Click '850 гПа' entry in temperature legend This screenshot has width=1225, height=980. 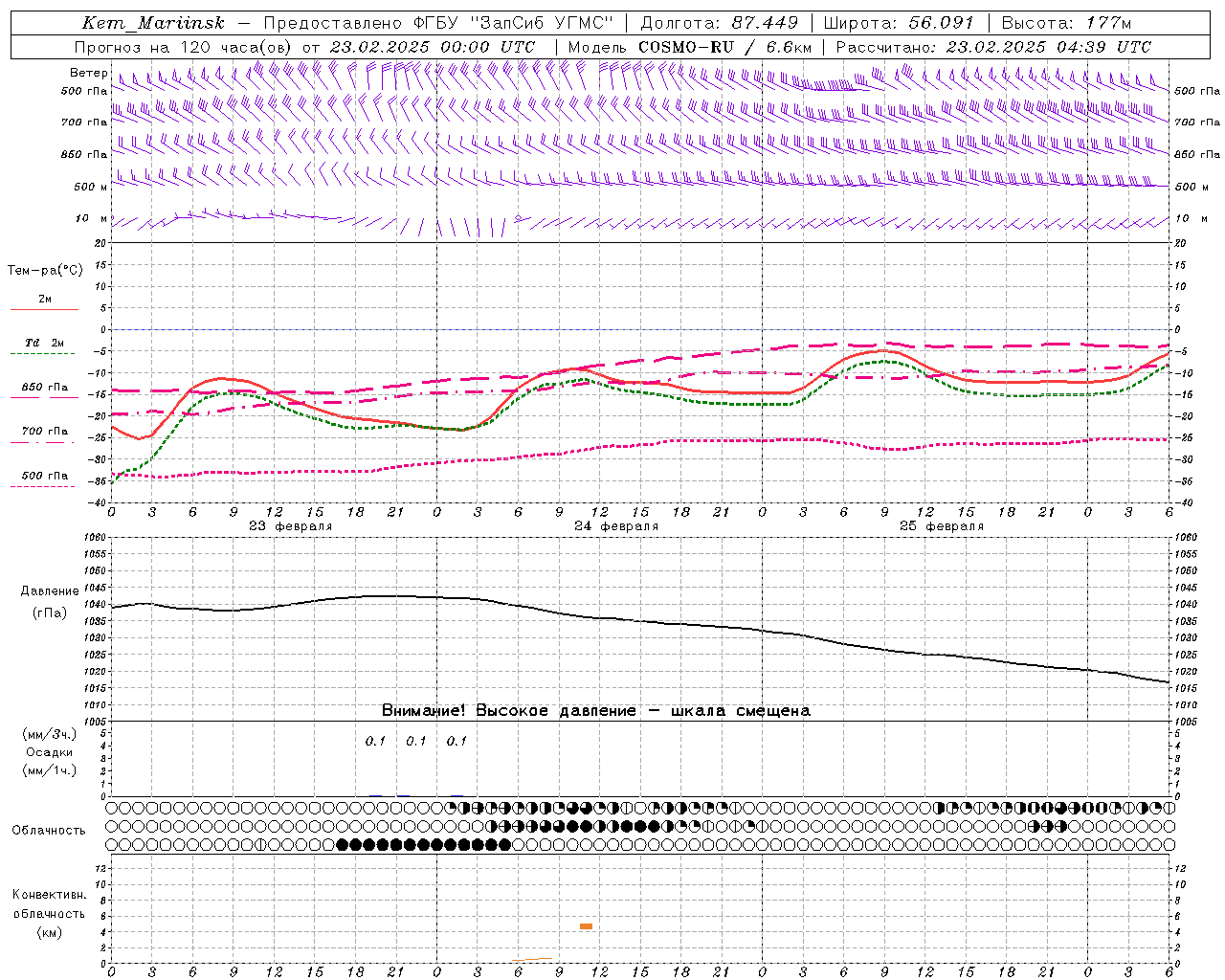tap(45, 388)
